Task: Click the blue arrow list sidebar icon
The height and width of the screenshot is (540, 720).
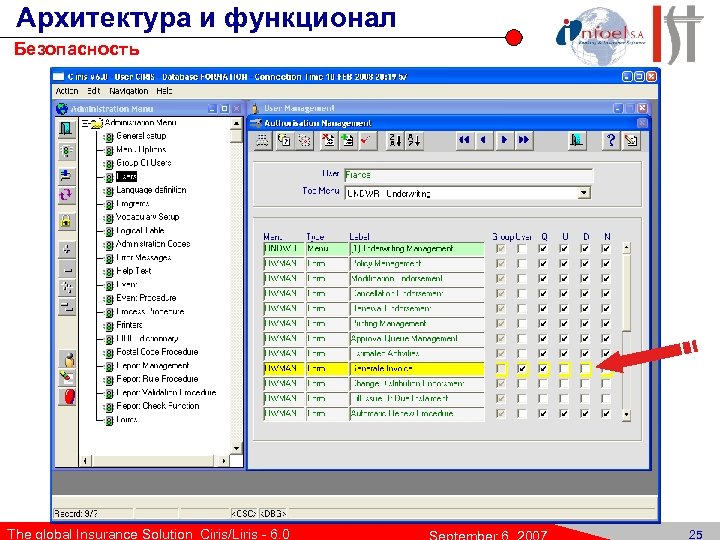Action: coord(66,176)
